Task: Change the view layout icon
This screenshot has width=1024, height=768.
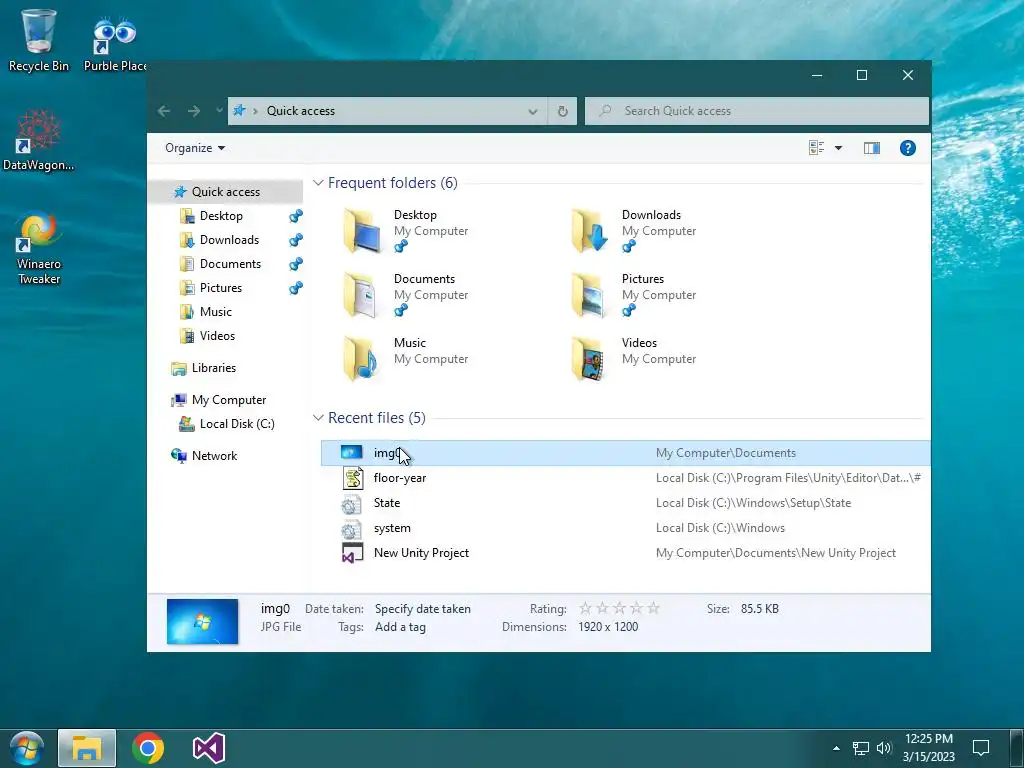Action: pyautogui.click(x=816, y=148)
